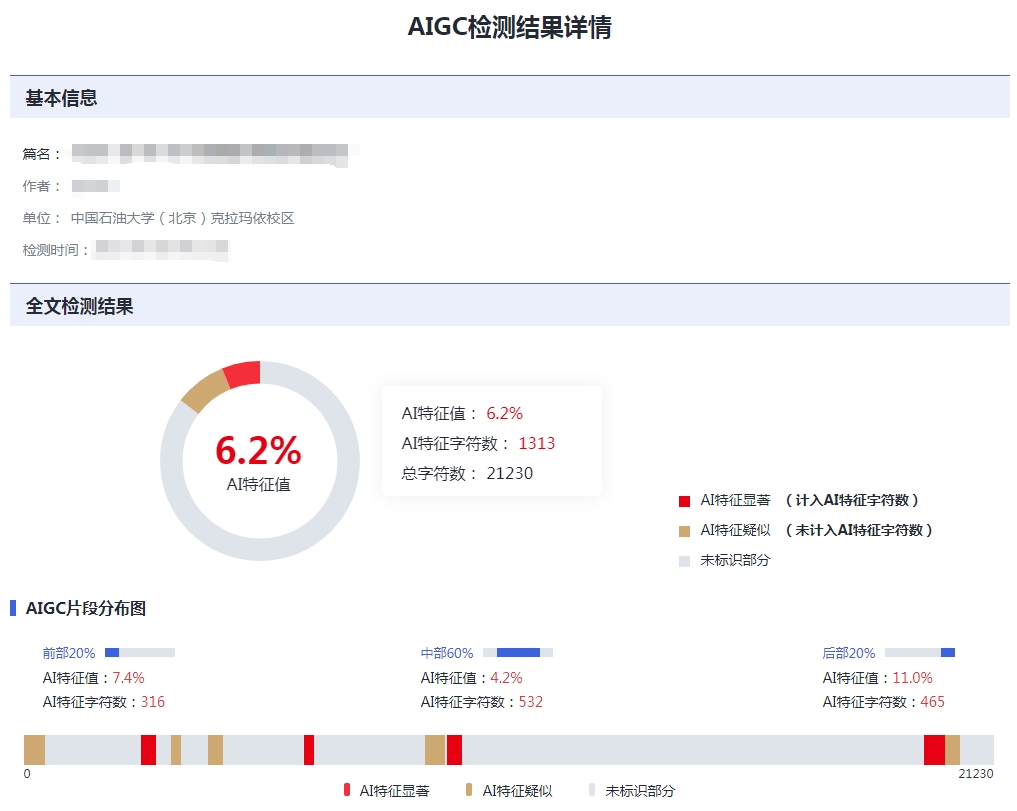
Task: Click the blue indicator bar next to 前部20%
Action: 112,653
